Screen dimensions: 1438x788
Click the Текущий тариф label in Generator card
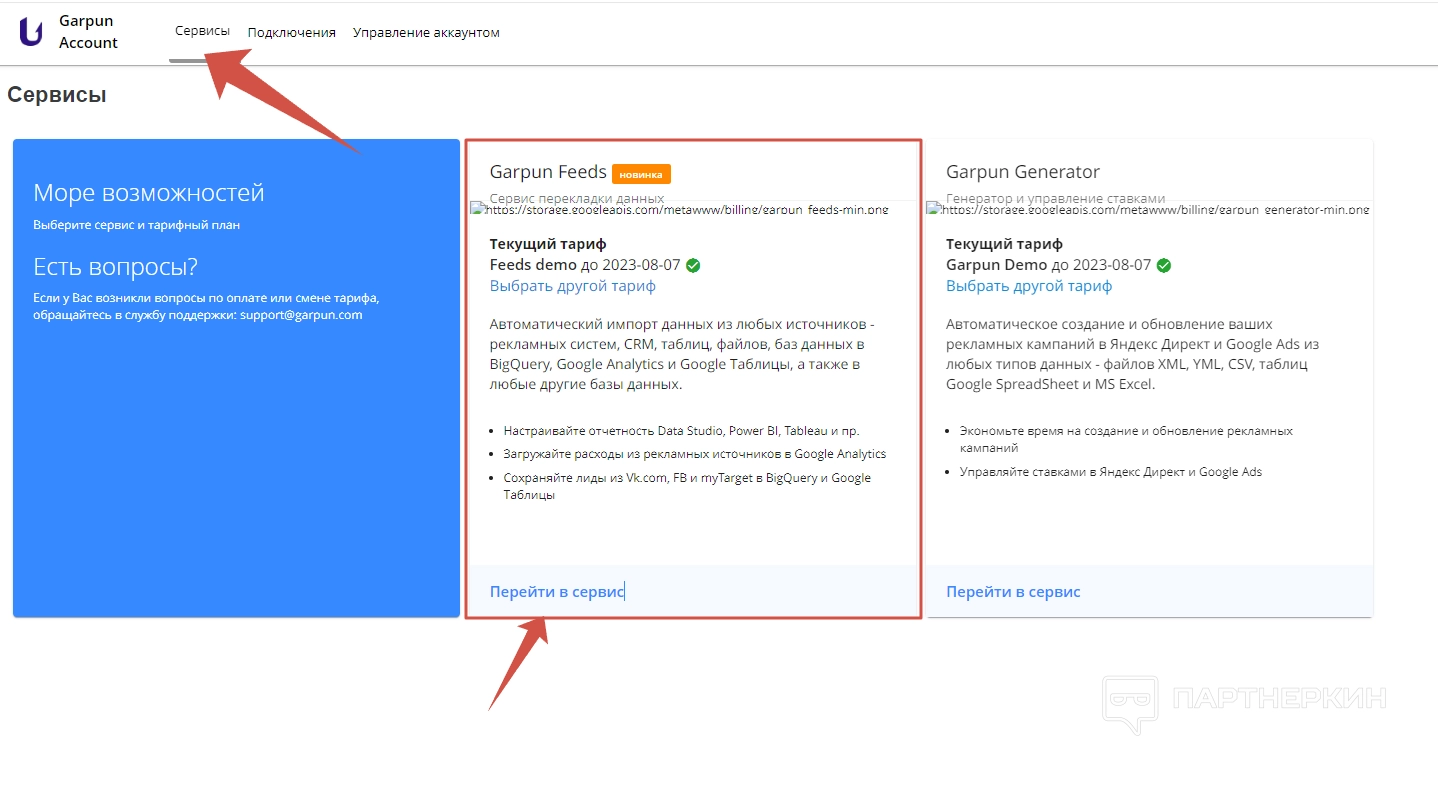click(x=1004, y=244)
